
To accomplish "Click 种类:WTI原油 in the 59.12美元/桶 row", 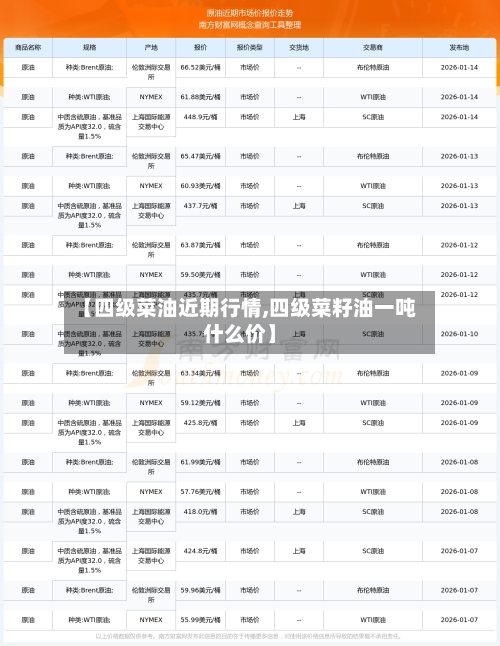I will (89, 403).
